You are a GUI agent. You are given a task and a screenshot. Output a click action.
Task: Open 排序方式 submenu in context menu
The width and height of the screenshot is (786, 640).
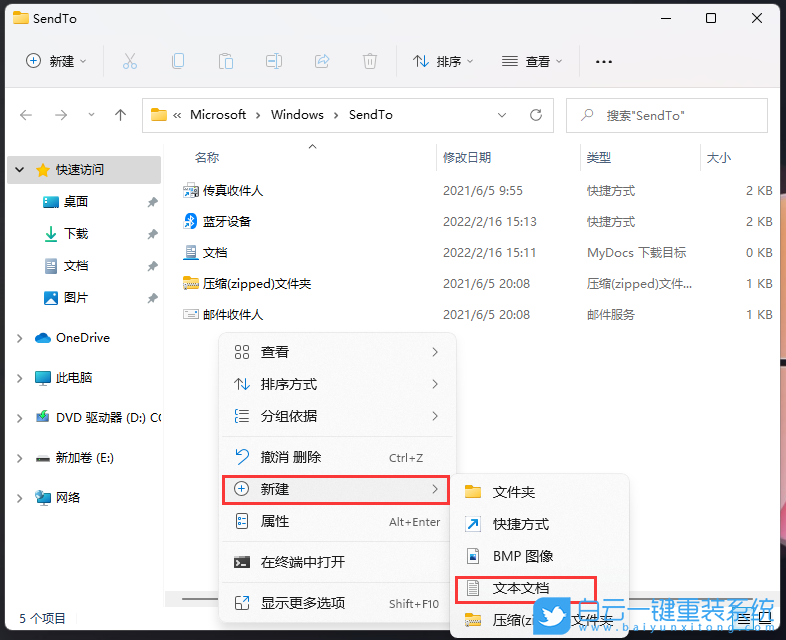(337, 384)
